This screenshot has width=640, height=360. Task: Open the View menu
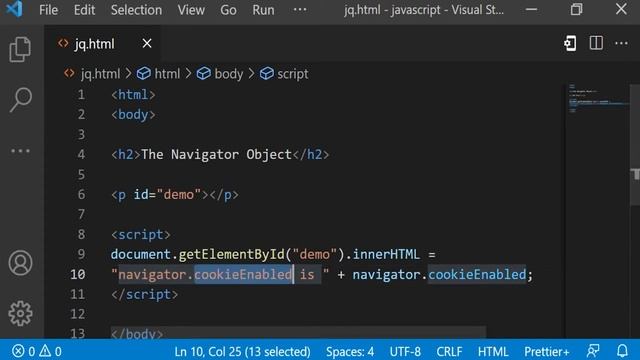pos(191,10)
